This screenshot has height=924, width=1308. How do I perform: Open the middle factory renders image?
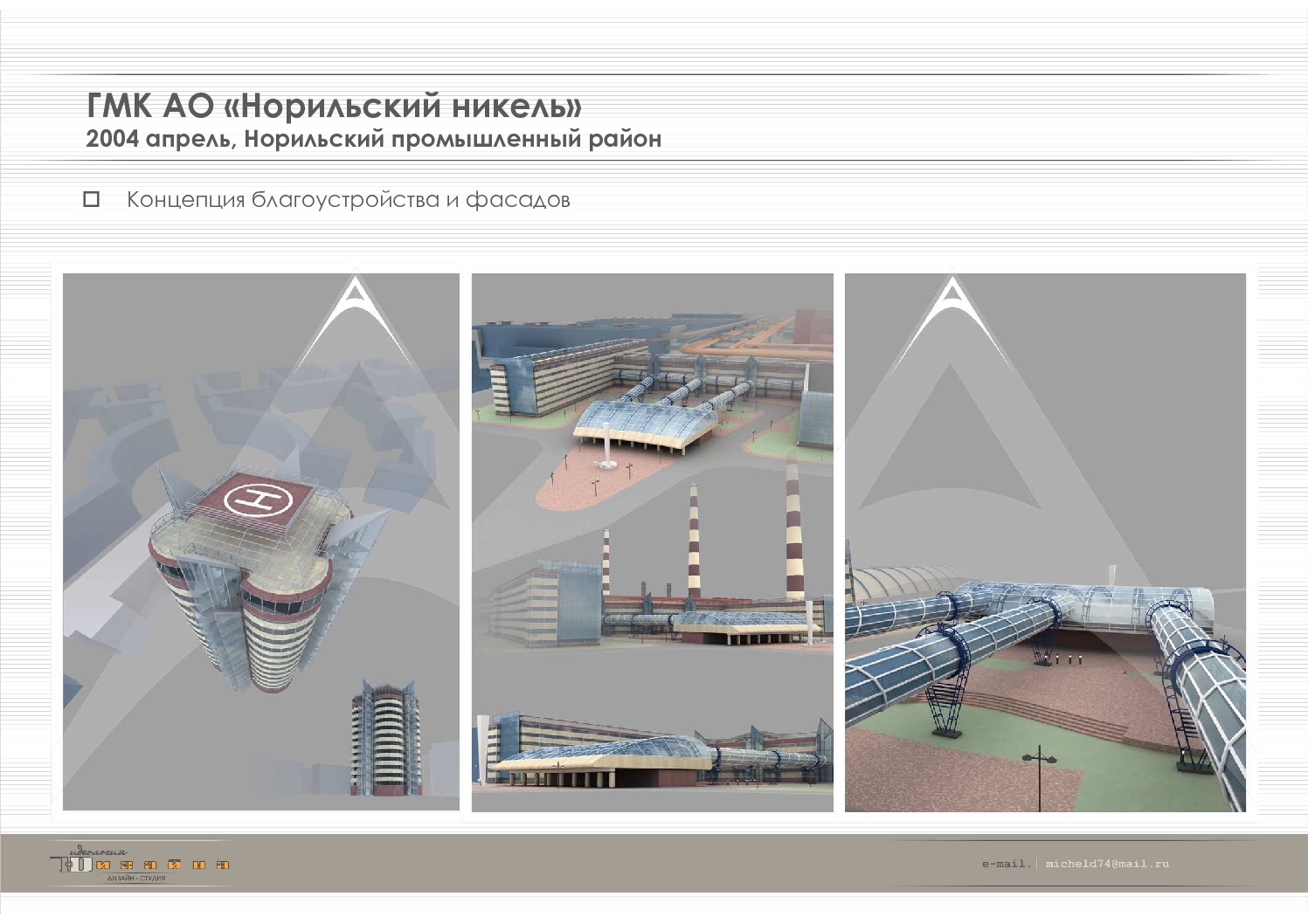653,542
